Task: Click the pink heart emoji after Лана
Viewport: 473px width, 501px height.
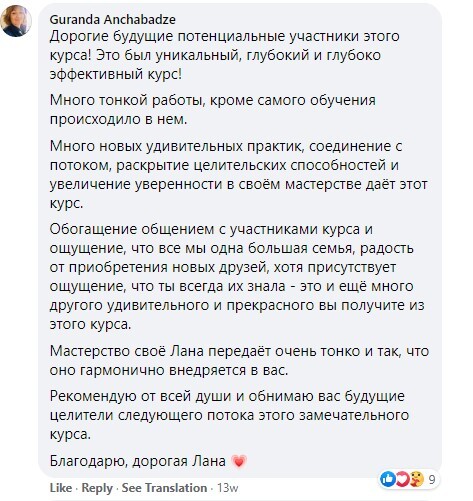Action: pyautogui.click(x=239, y=461)
